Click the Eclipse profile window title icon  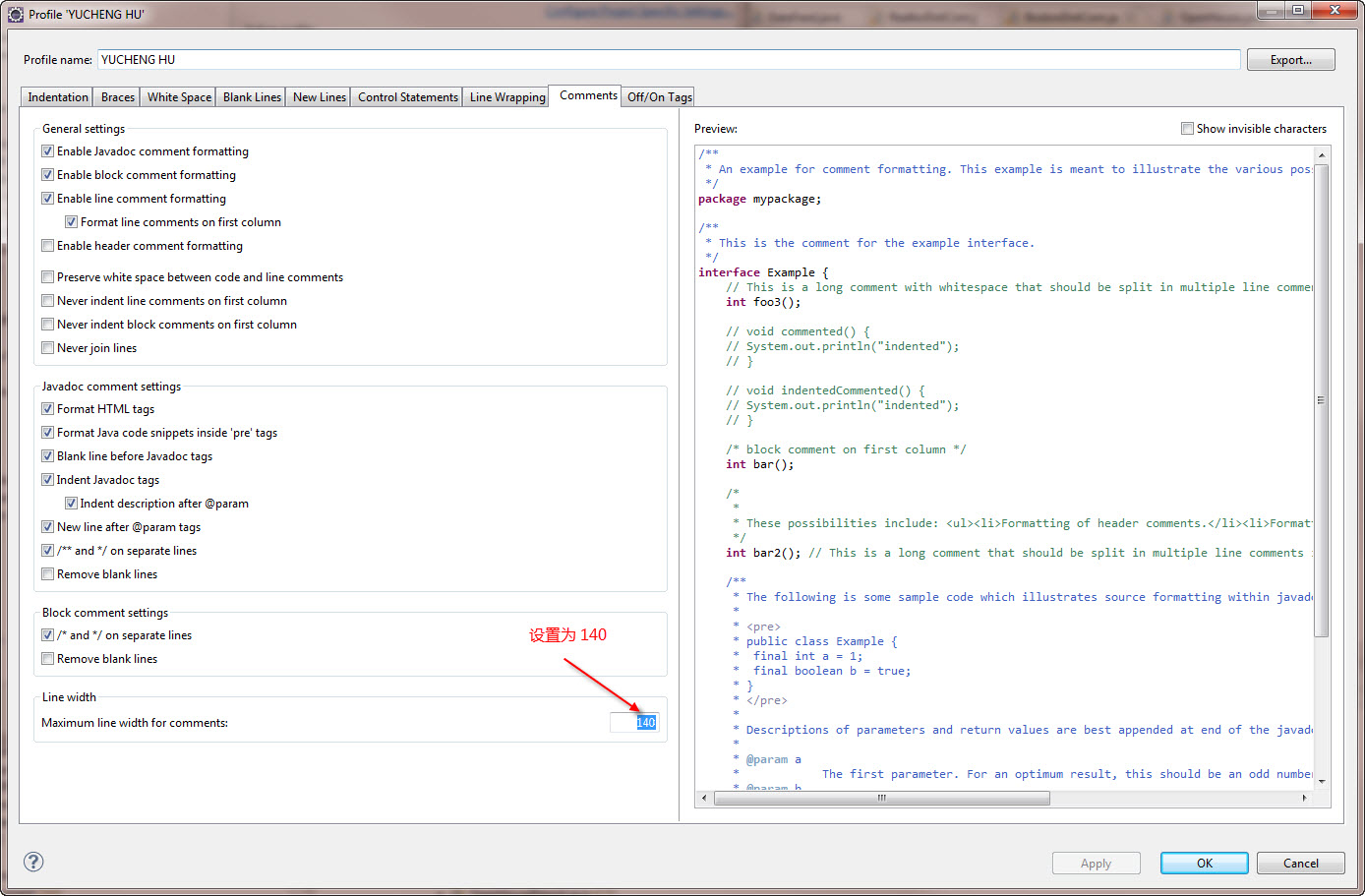(x=15, y=14)
